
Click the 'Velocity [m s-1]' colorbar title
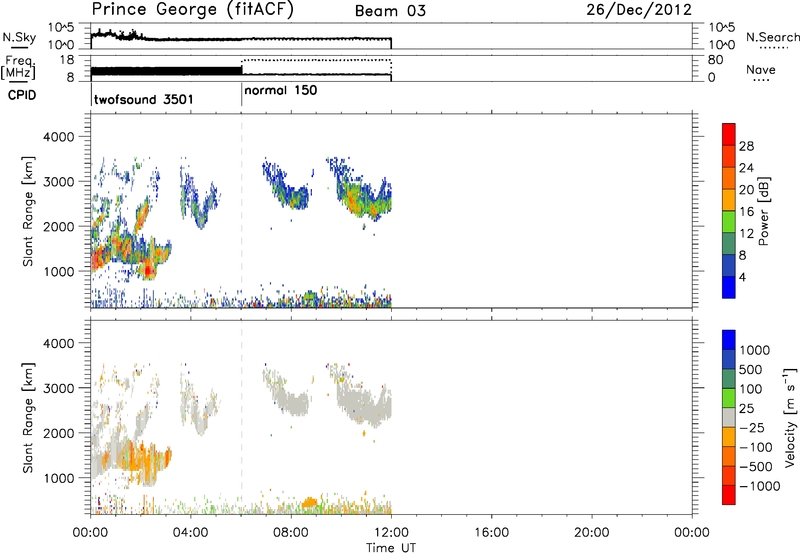coord(790,417)
